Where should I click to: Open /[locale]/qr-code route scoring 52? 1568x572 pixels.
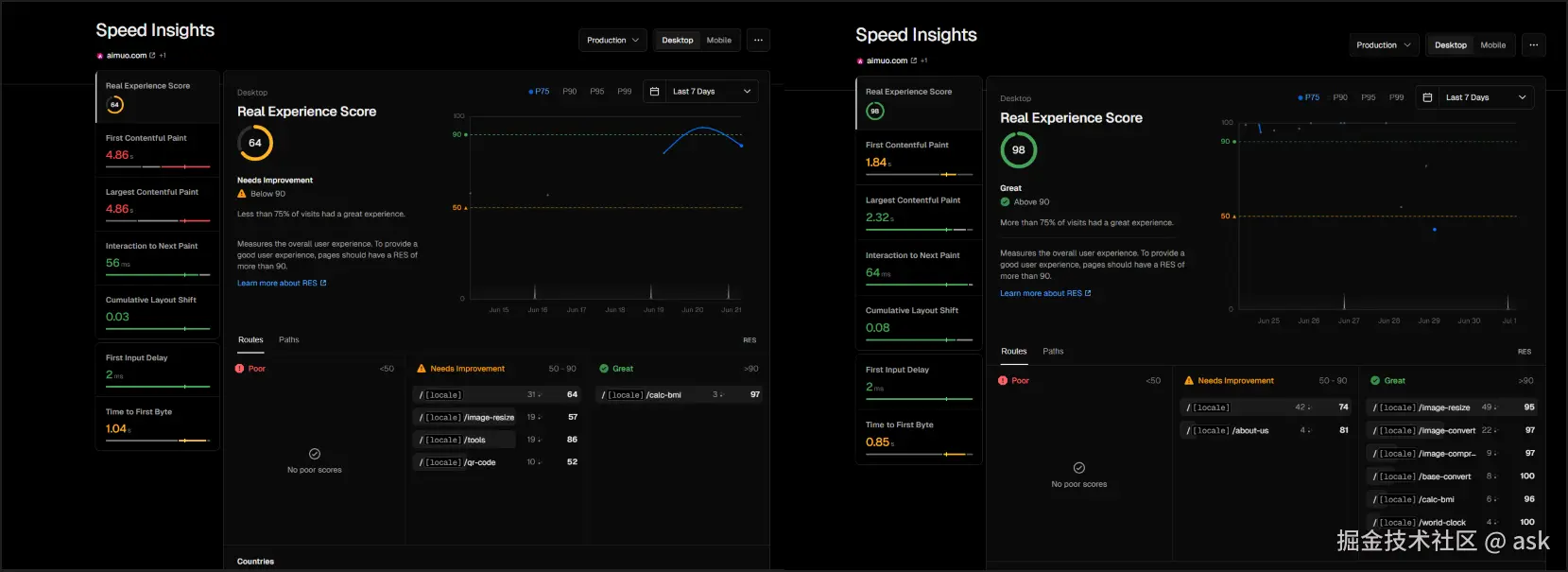click(x=498, y=462)
